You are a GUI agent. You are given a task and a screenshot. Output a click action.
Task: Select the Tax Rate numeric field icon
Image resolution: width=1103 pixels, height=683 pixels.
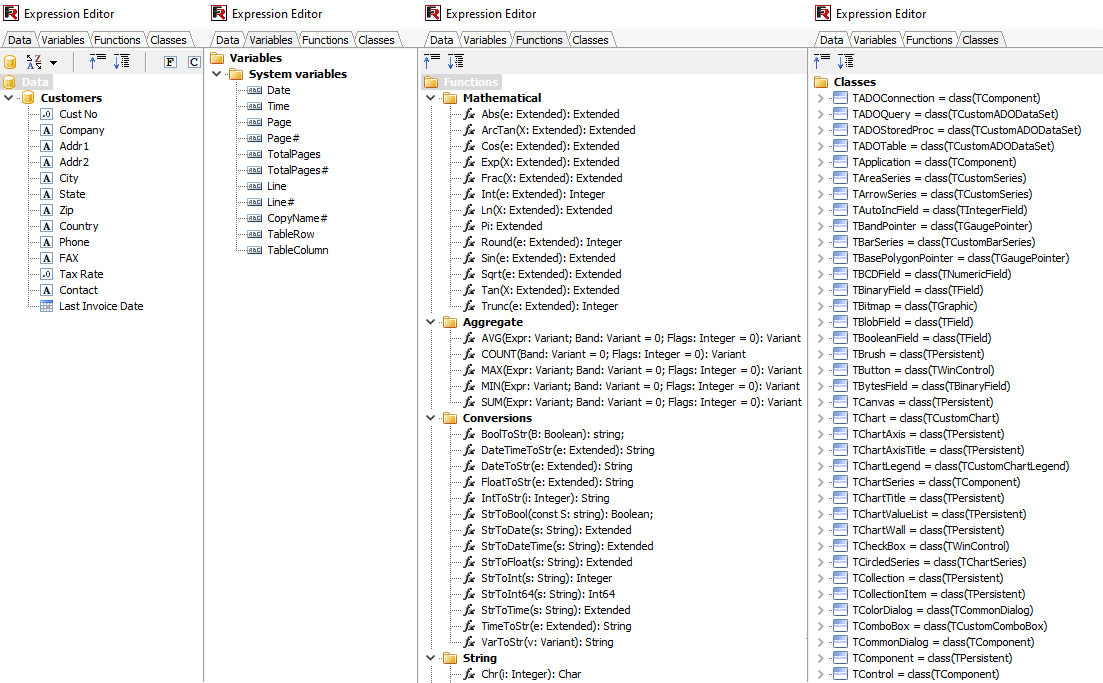[46, 274]
